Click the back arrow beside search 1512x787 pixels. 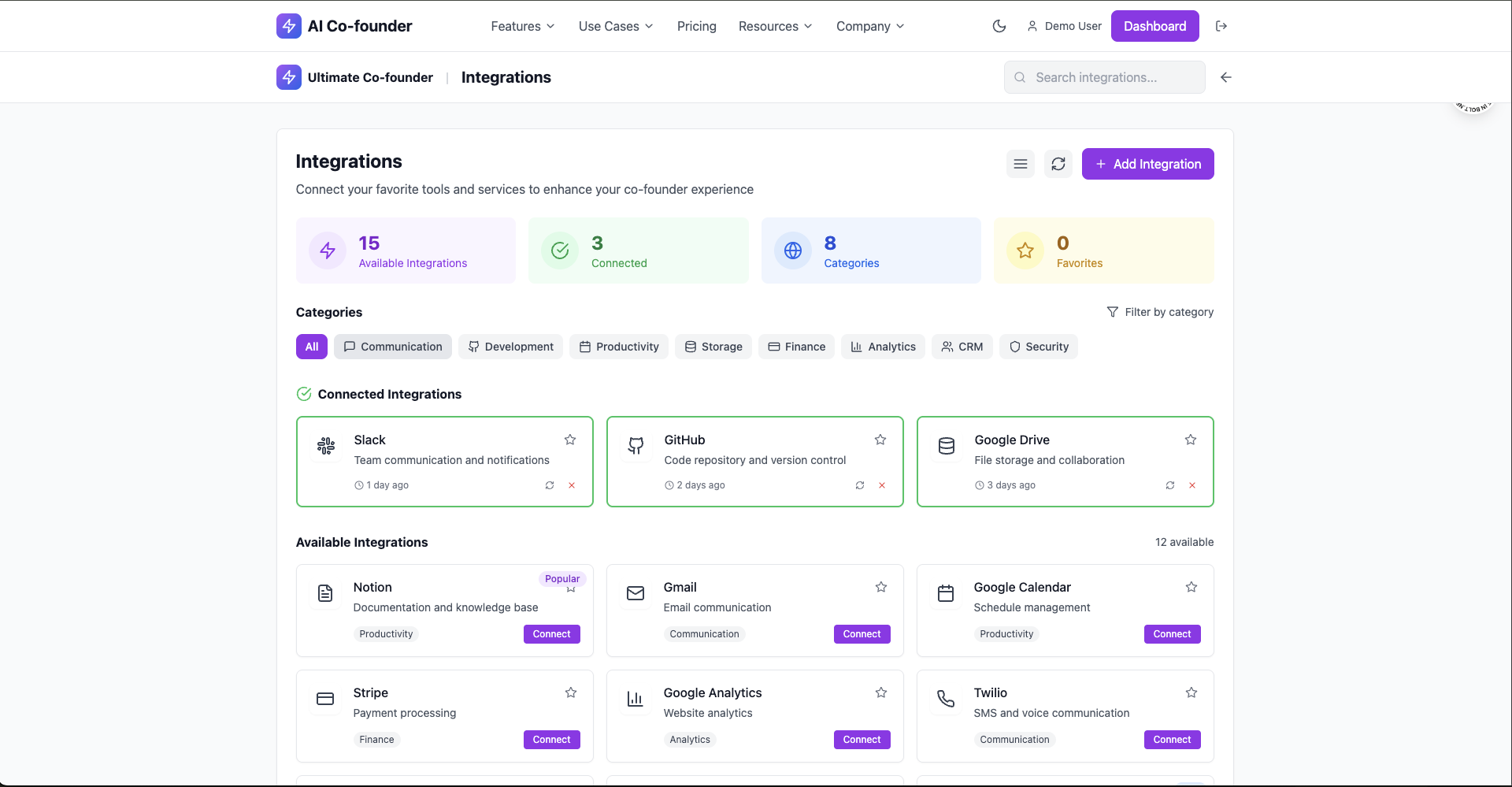(x=1226, y=77)
